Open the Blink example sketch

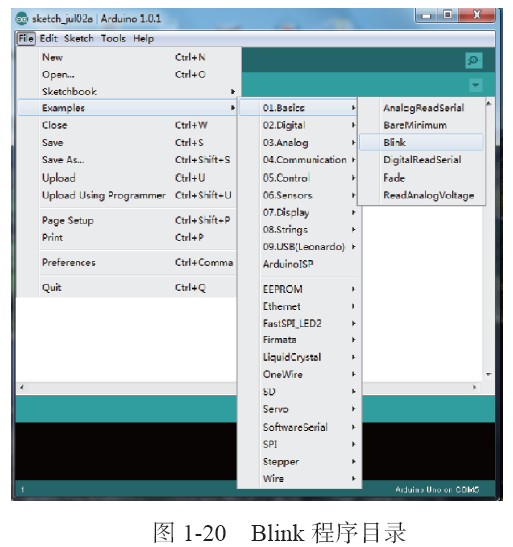(422, 143)
